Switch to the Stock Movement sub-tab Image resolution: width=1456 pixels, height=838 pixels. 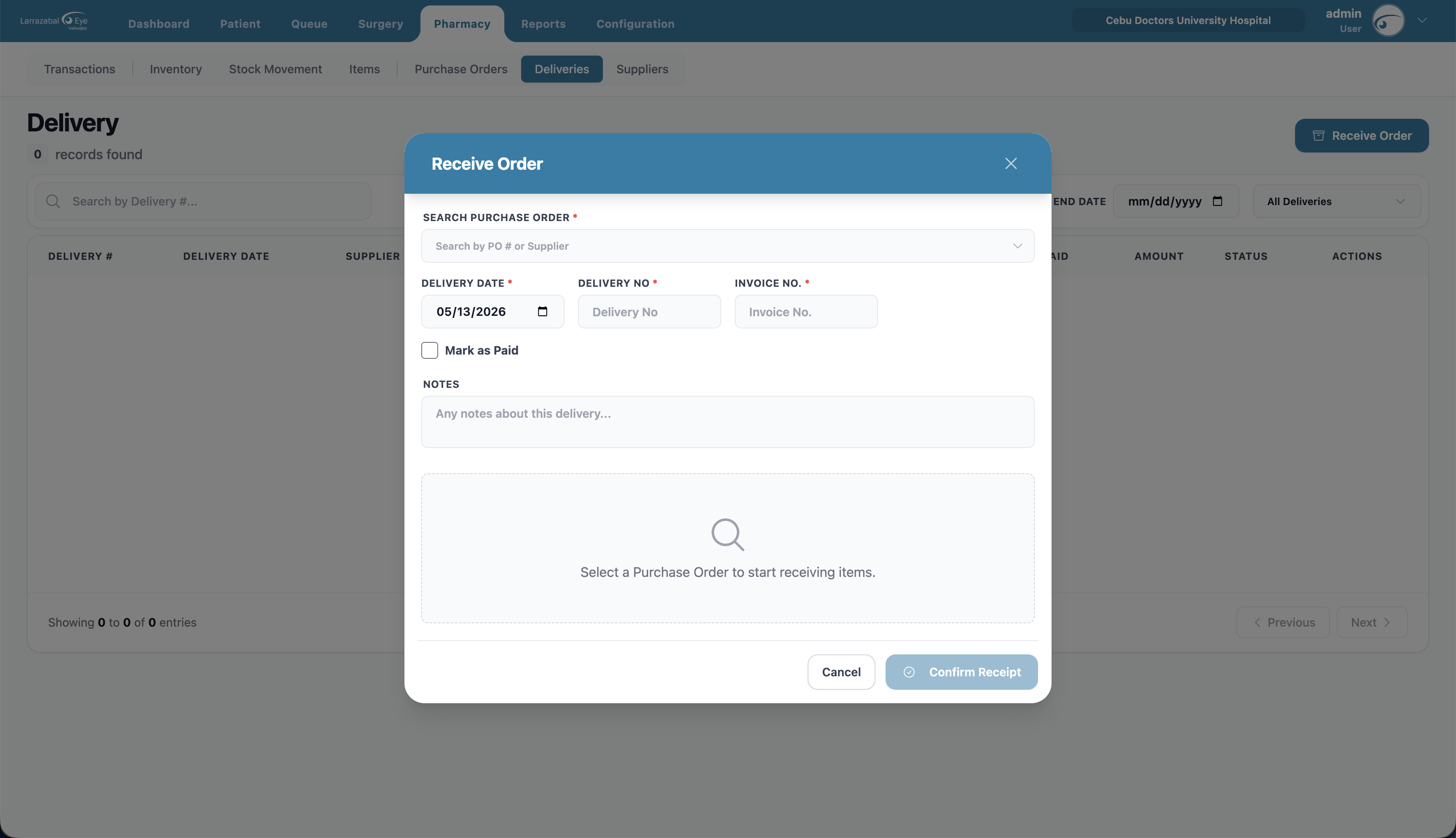click(275, 69)
